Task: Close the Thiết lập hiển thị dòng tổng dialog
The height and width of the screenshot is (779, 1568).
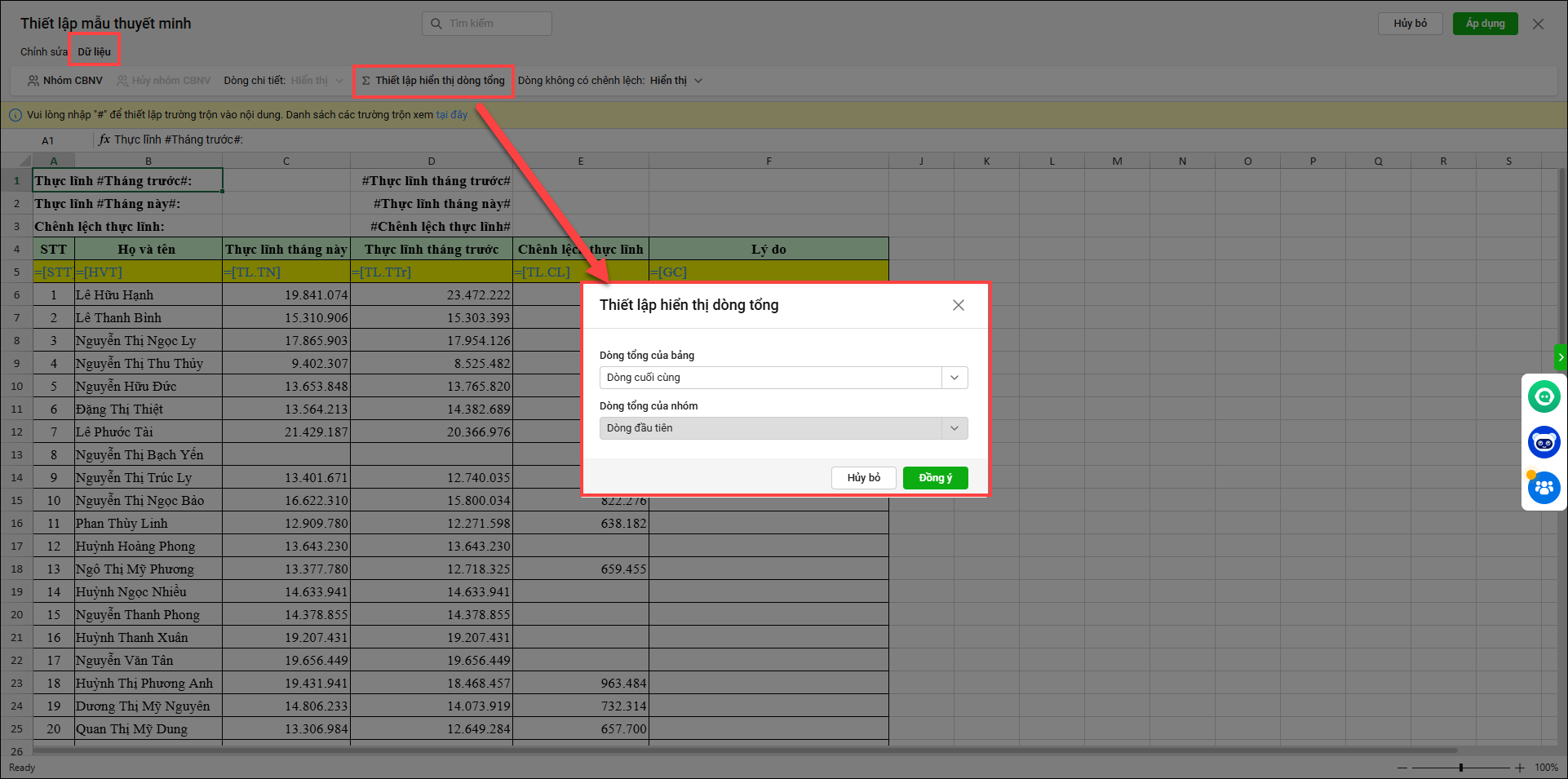Action: point(958,305)
